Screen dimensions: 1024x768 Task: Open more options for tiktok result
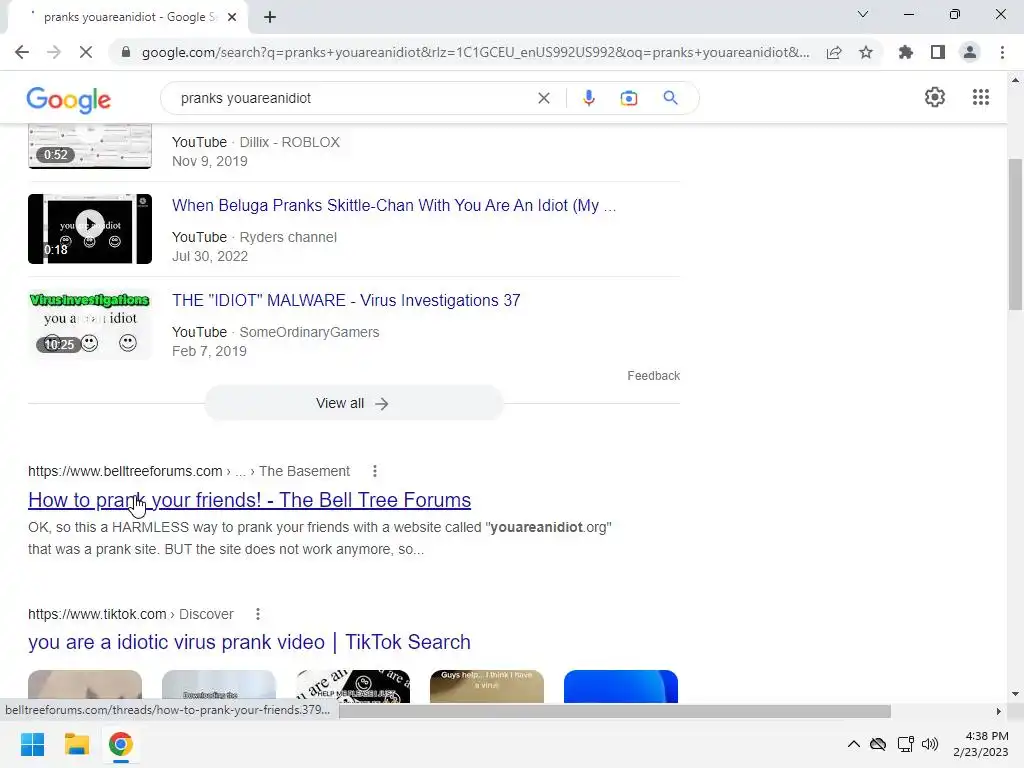pyautogui.click(x=258, y=614)
